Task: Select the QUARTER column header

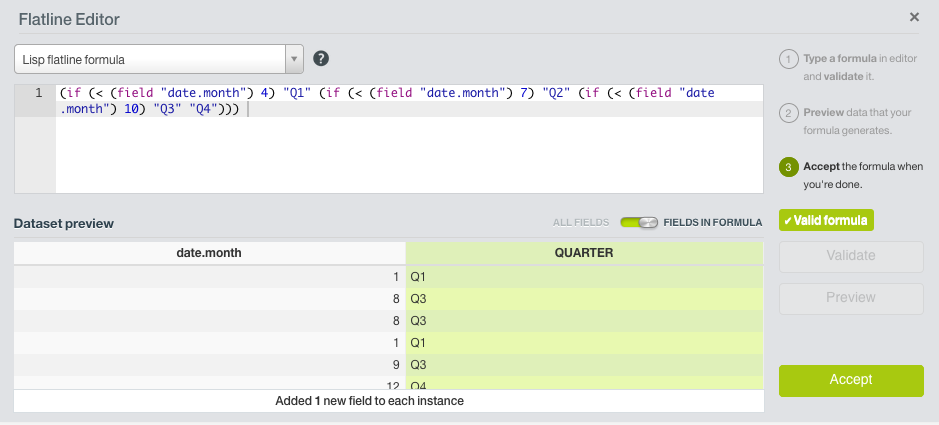Action: coord(584,253)
